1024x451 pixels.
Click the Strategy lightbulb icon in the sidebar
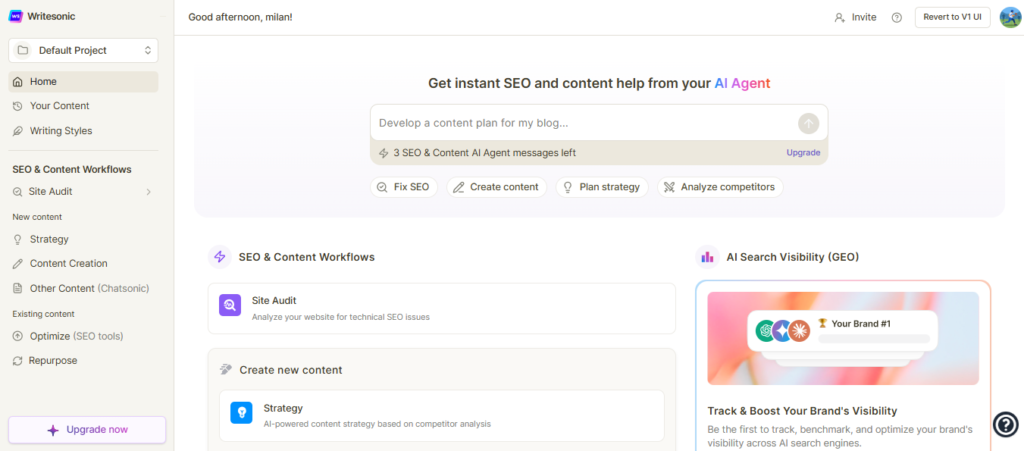point(18,240)
